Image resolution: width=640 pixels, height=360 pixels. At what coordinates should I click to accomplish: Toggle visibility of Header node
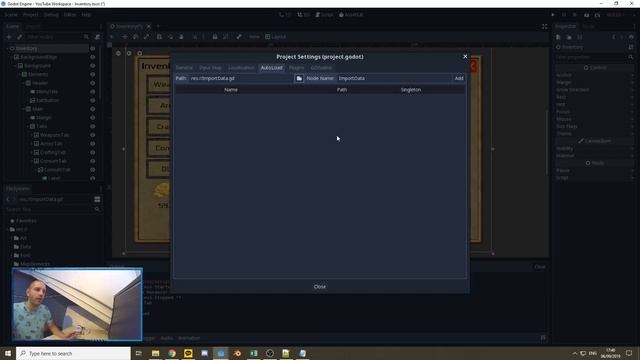point(93,83)
